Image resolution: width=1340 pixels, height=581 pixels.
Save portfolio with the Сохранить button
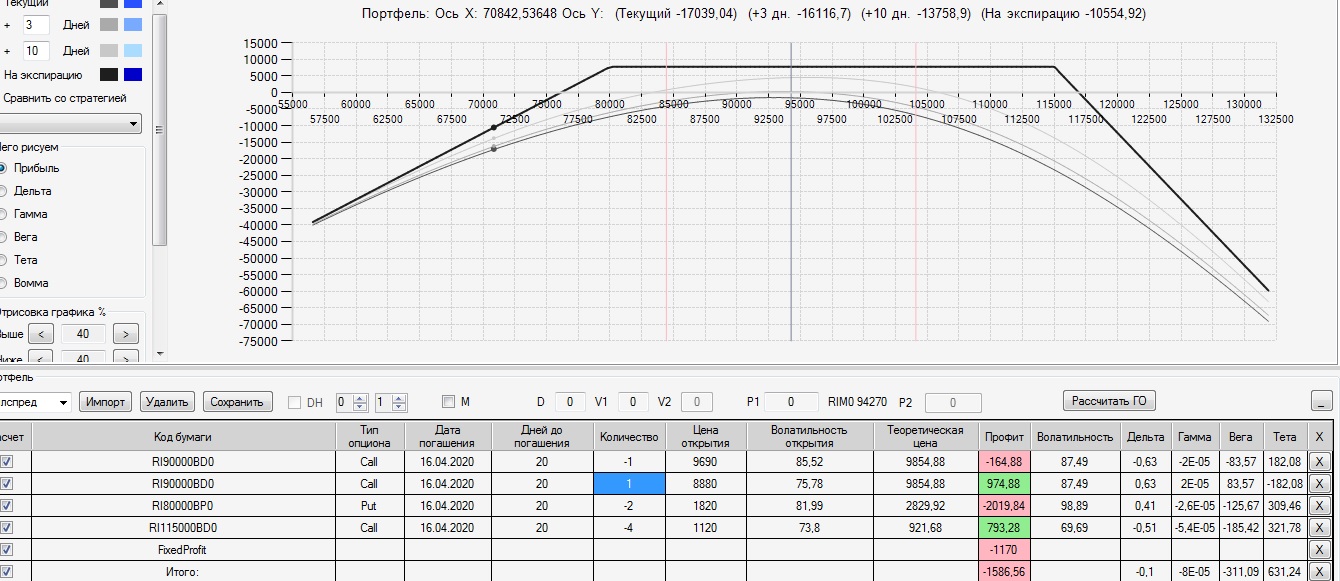click(x=237, y=402)
